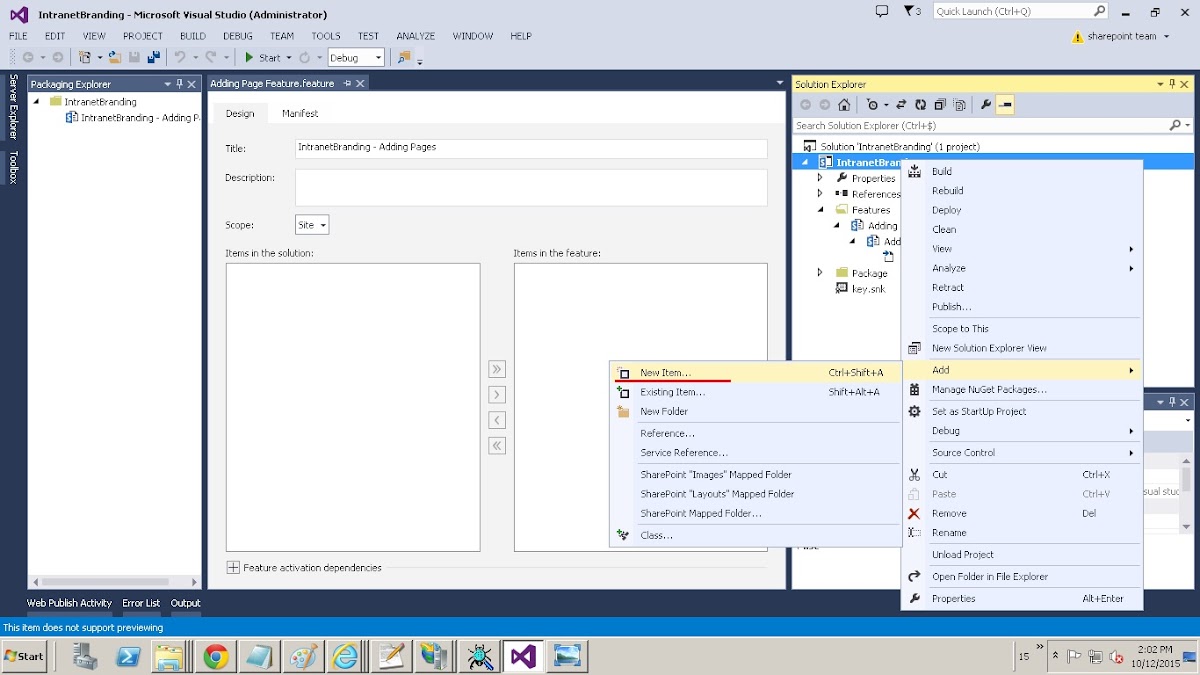Click the Visual Studio taskbar icon
The image size is (1200, 675).
523,656
